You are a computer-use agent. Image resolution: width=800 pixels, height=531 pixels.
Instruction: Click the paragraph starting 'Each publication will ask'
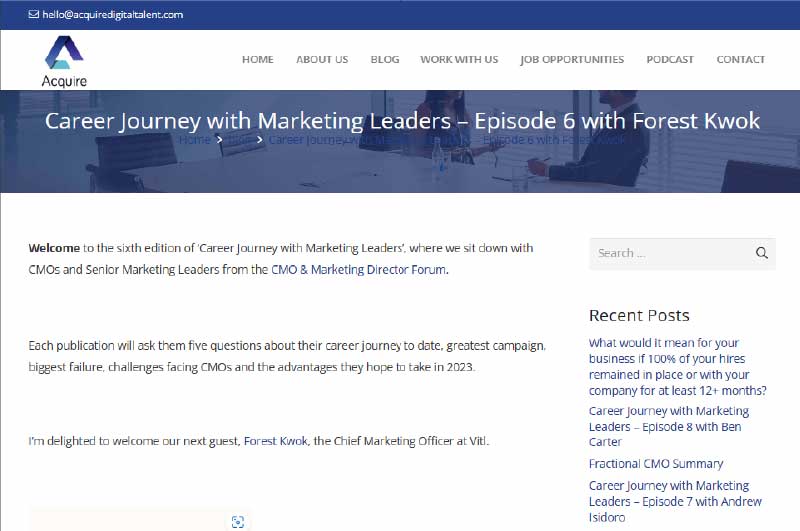pos(287,356)
